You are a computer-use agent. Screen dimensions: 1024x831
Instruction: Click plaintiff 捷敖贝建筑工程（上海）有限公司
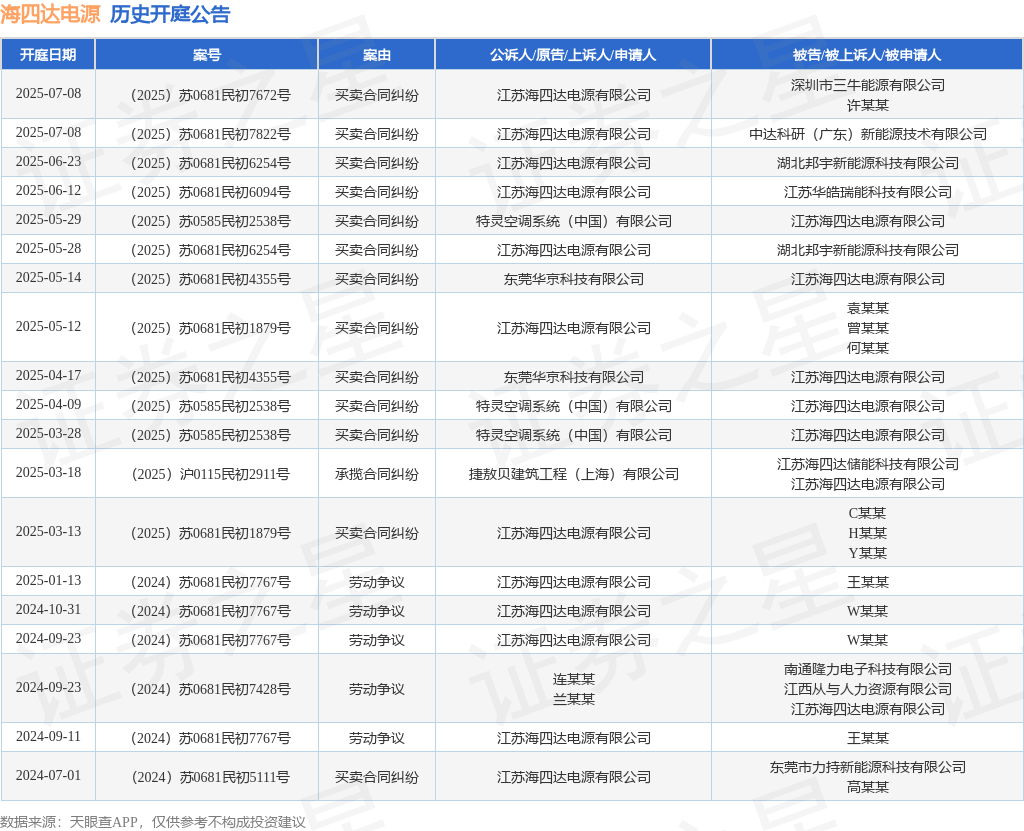click(573, 474)
